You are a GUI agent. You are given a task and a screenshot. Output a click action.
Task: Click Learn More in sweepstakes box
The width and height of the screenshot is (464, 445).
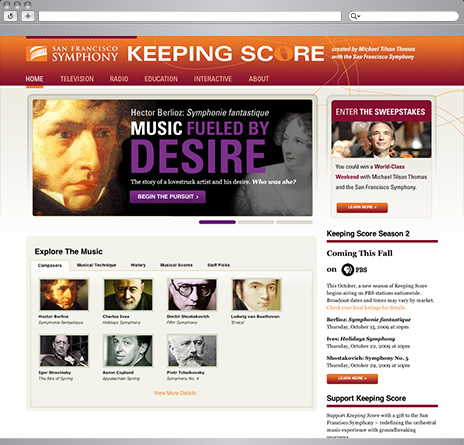click(362, 207)
